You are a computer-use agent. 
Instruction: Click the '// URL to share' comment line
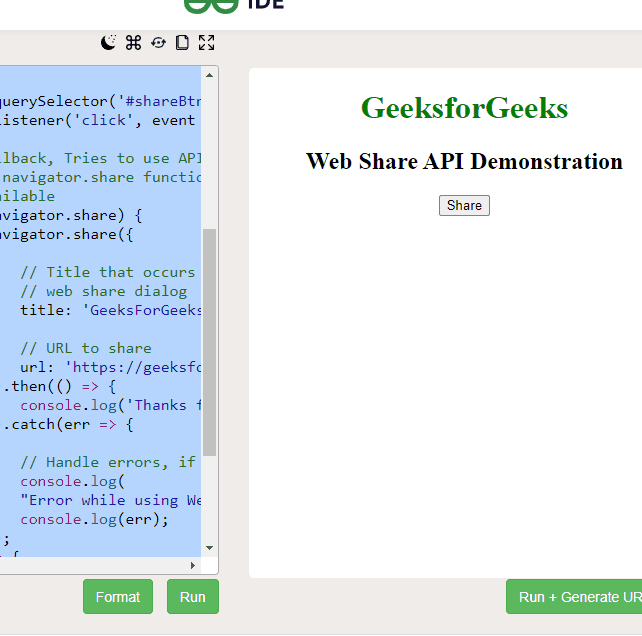tap(86, 348)
